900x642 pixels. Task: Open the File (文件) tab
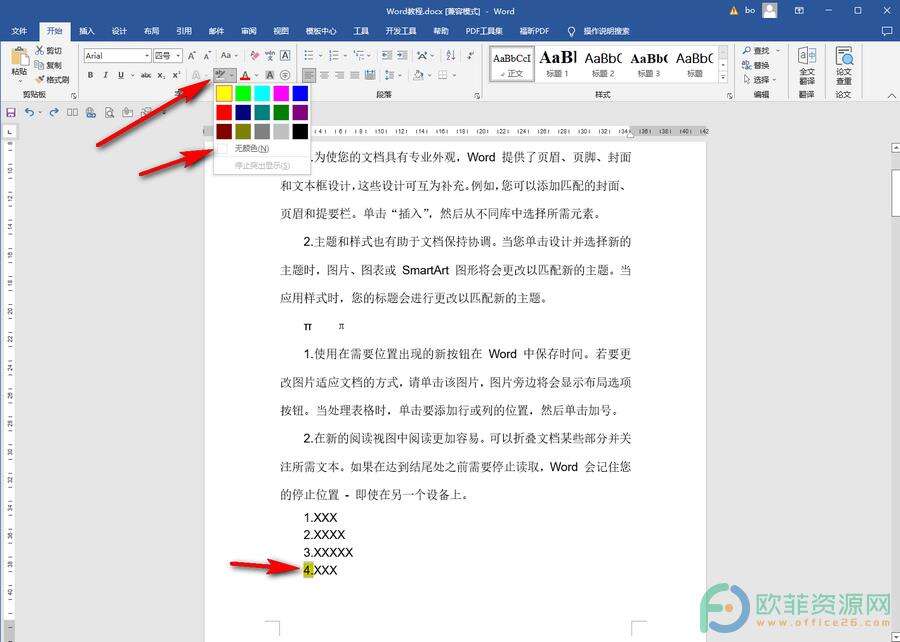[x=19, y=31]
